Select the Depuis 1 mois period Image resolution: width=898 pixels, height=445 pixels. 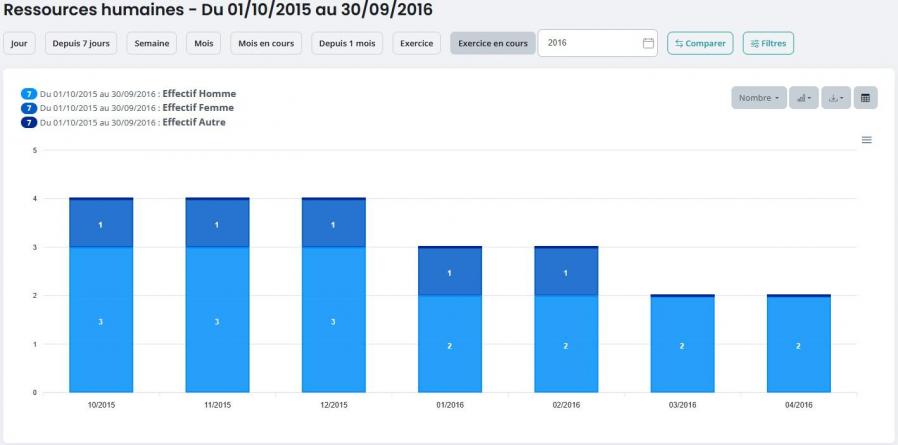click(347, 44)
